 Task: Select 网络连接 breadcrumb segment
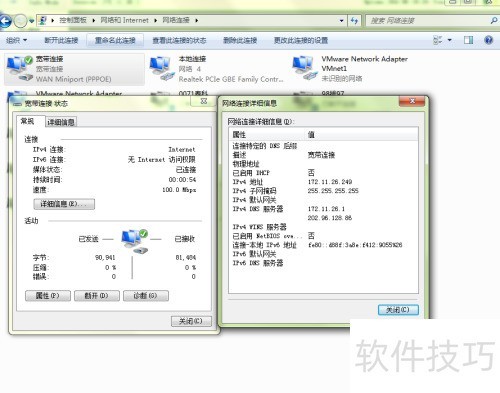point(176,20)
